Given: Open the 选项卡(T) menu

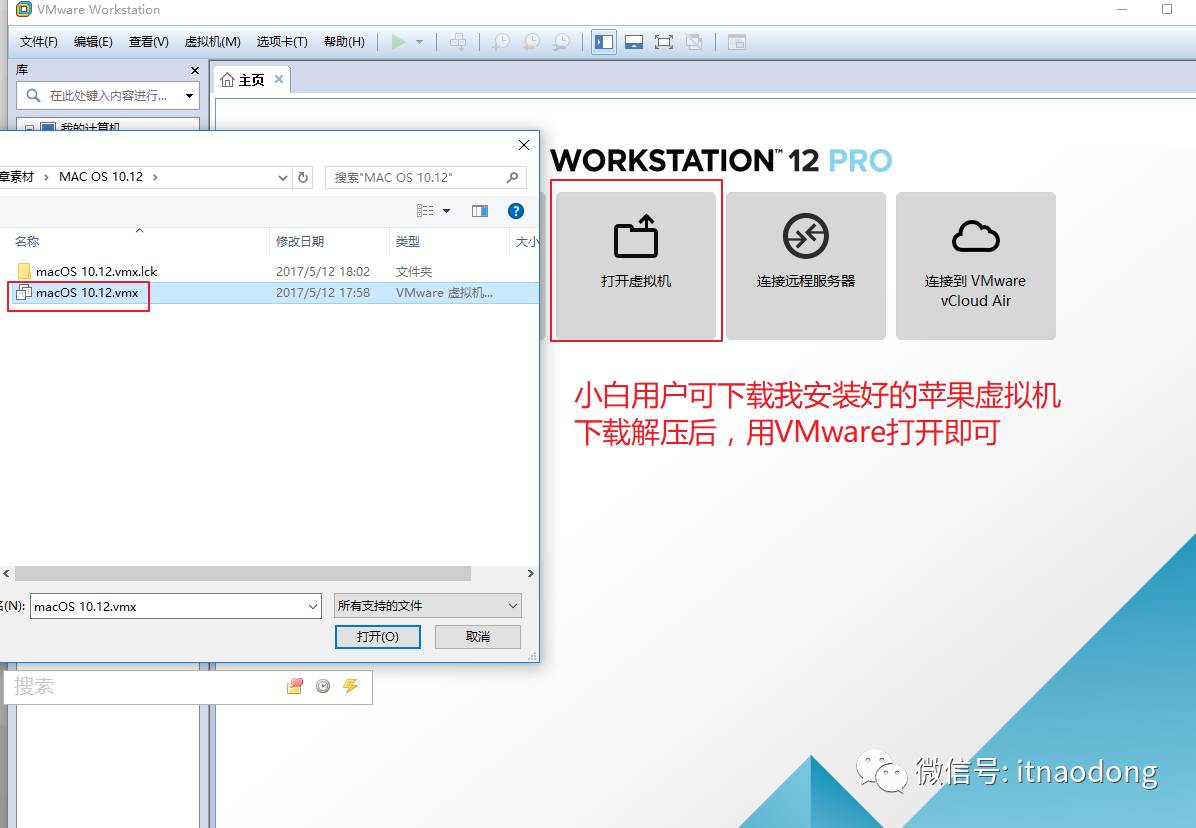Looking at the screenshot, I should point(282,42).
